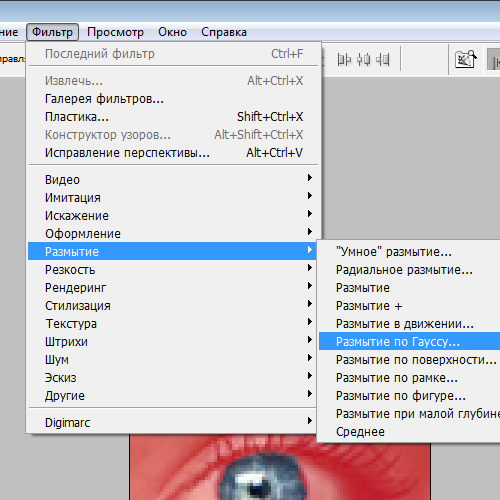500x500 pixels.
Task: Expand the Рендеринг submenu
Action: tap(172, 288)
